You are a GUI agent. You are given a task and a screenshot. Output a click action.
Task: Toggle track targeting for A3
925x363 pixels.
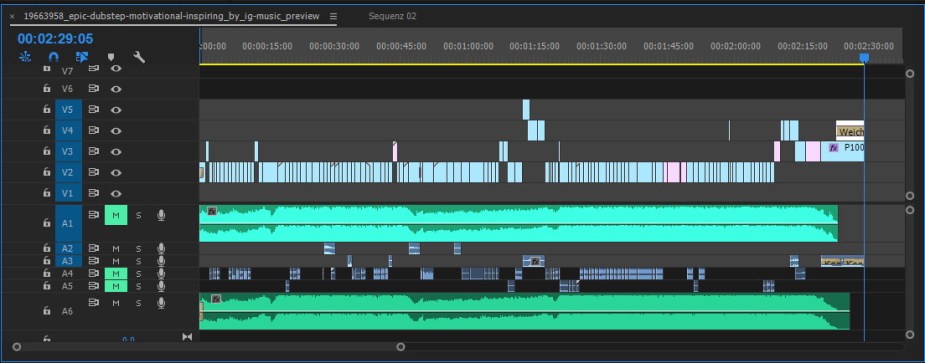[x=68, y=261]
